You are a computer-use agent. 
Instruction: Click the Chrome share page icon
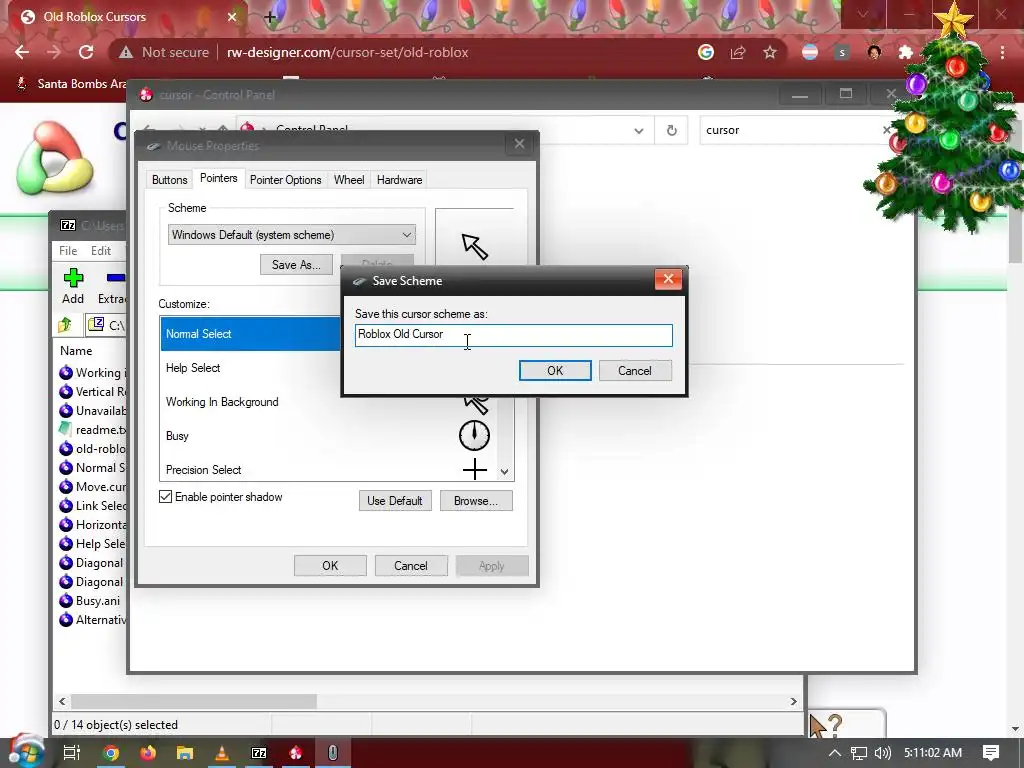[738, 52]
